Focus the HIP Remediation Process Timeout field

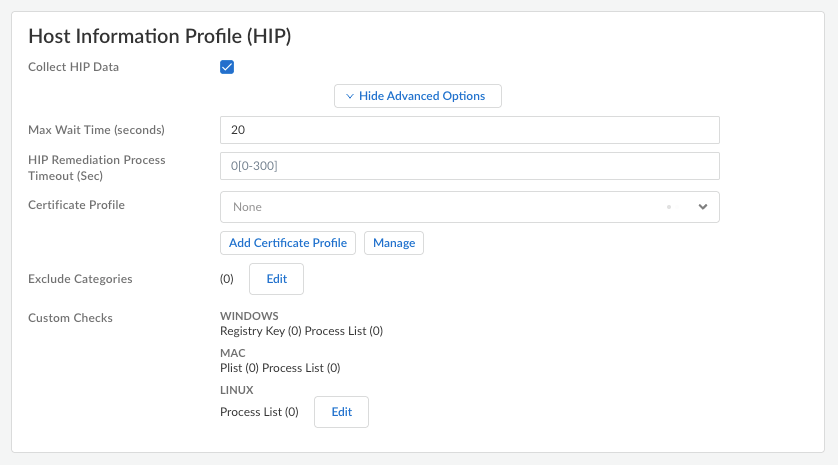[469, 166]
